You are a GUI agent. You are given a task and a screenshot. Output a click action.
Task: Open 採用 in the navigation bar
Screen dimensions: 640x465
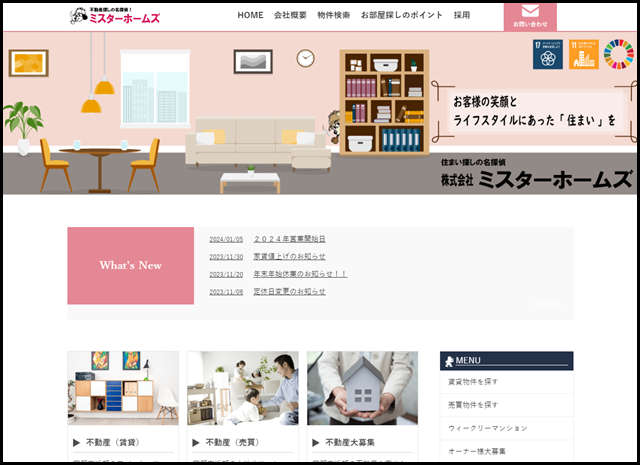(x=462, y=15)
